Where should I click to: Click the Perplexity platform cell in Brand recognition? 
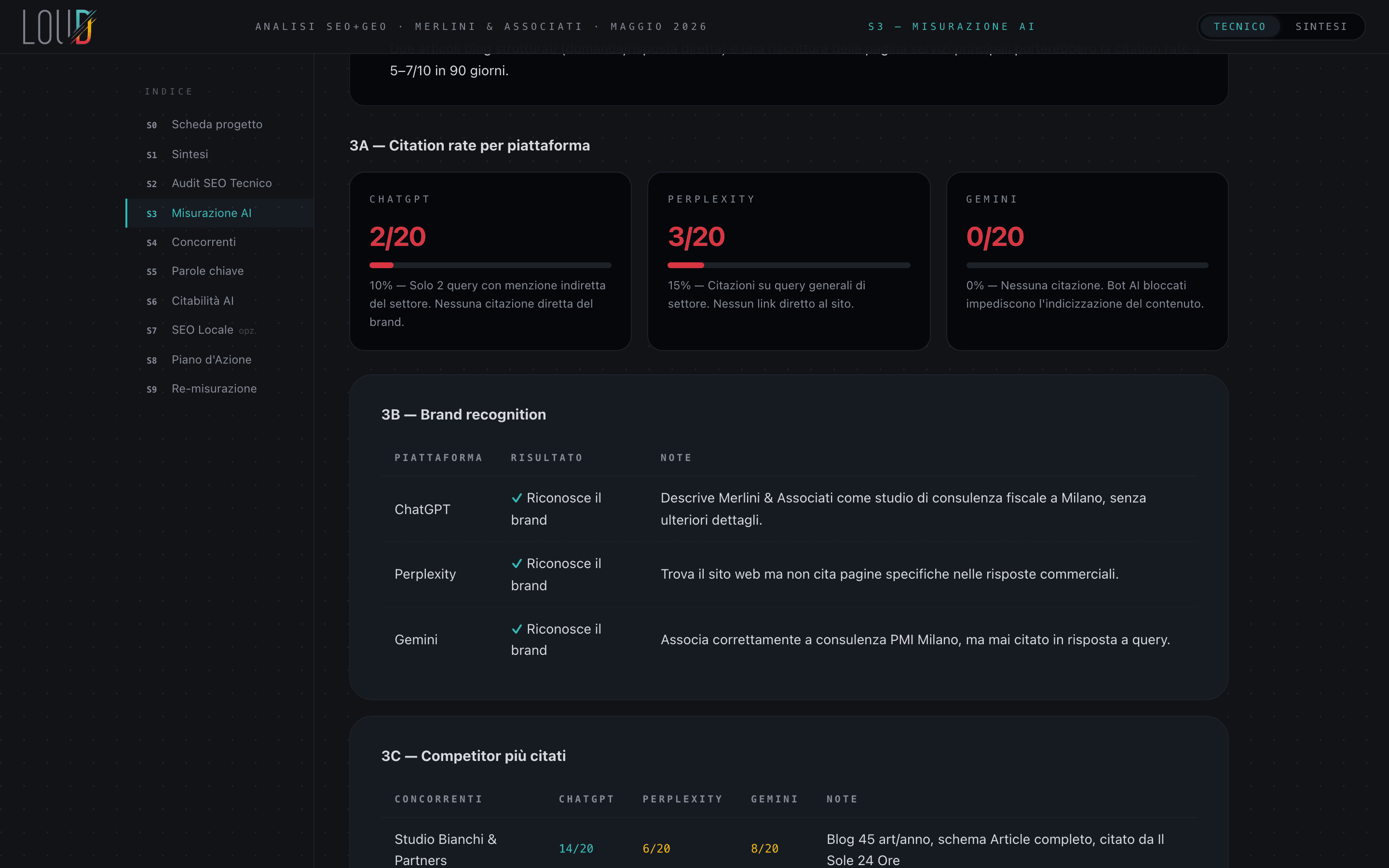click(425, 574)
